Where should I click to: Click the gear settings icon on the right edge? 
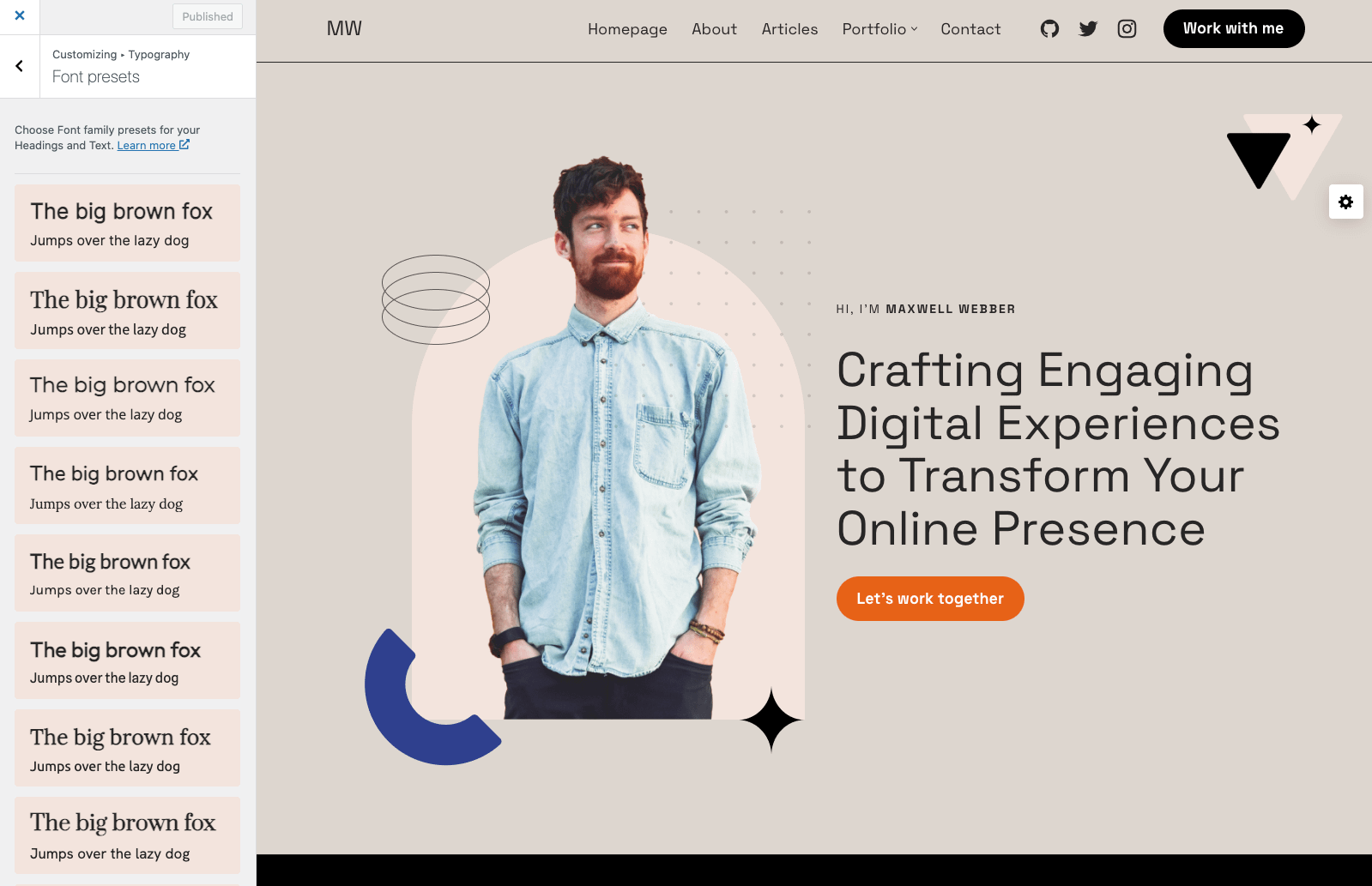point(1345,202)
